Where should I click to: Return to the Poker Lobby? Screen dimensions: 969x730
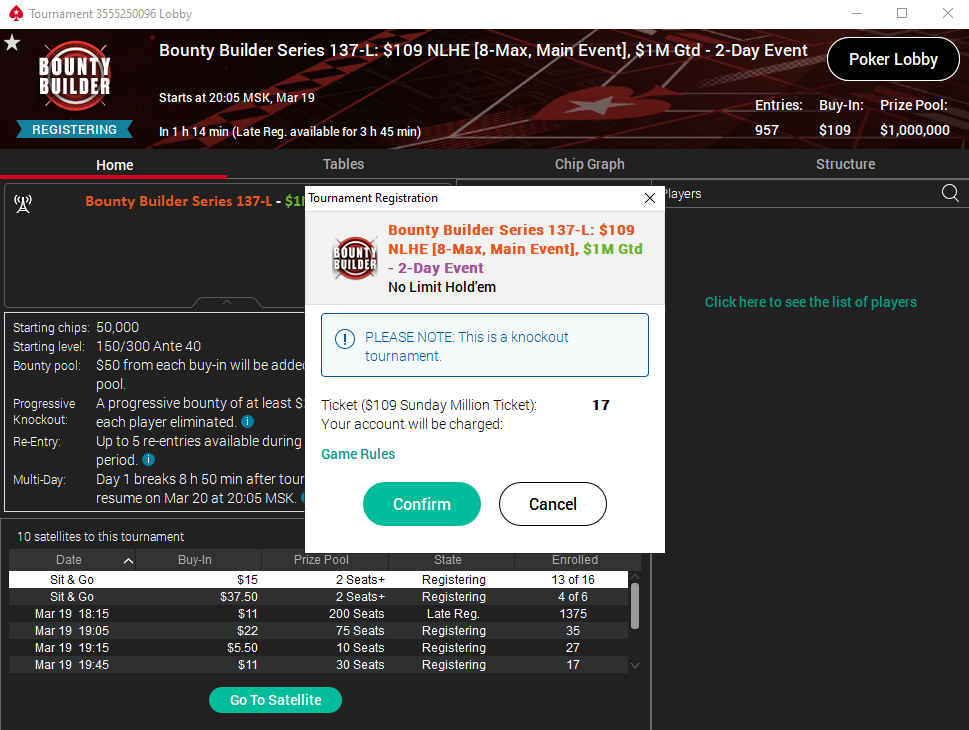click(x=893, y=59)
